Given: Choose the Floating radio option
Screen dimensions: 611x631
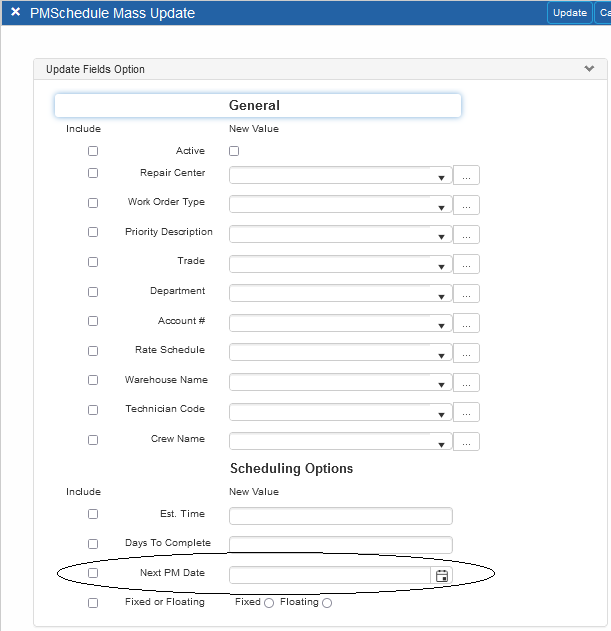Looking at the screenshot, I should click(x=327, y=603).
